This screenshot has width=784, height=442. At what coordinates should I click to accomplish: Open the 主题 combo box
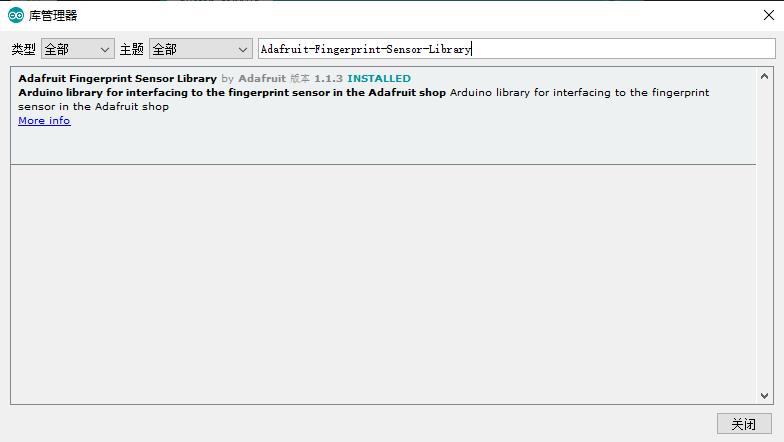pos(200,49)
